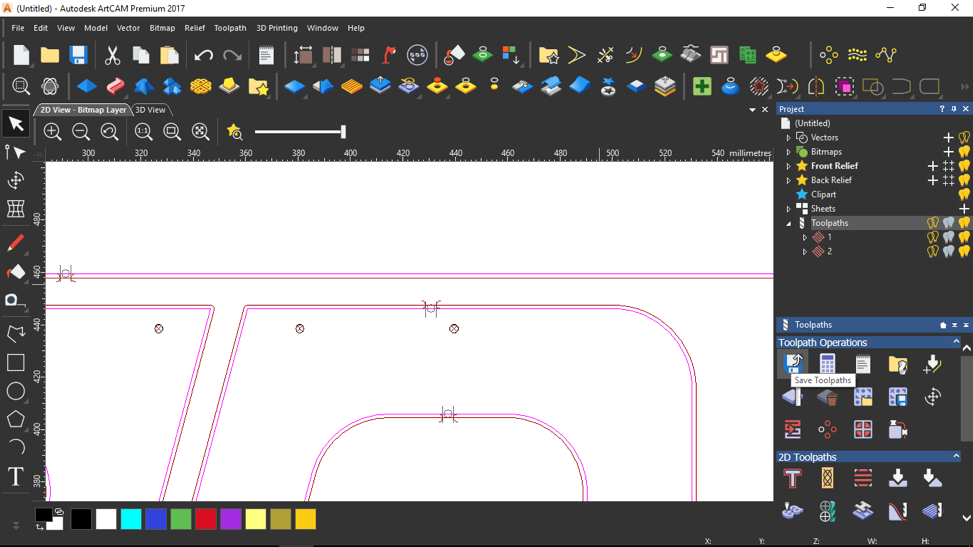The width and height of the screenshot is (973, 547).
Task: Open the File menu
Action: point(18,28)
